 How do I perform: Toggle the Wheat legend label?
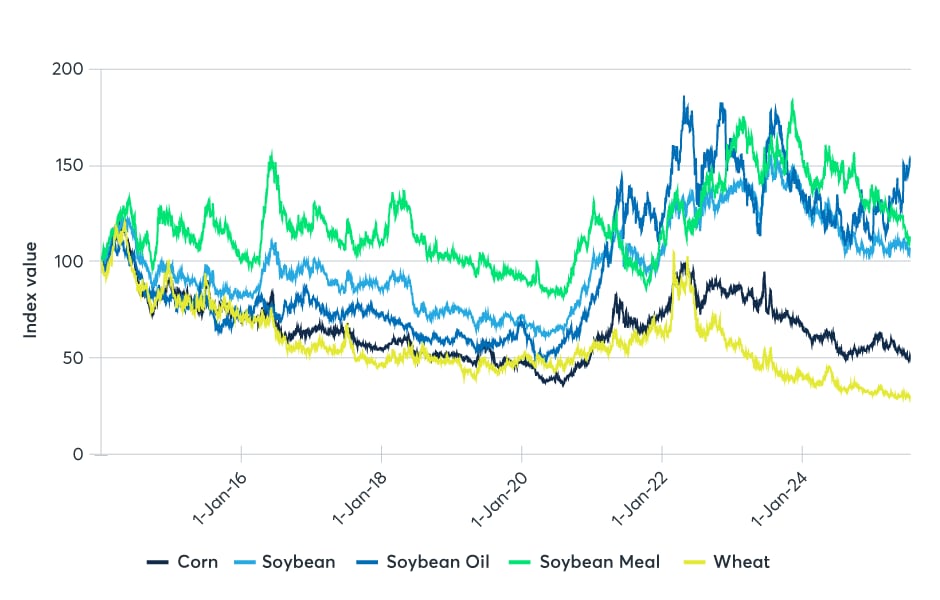741,562
